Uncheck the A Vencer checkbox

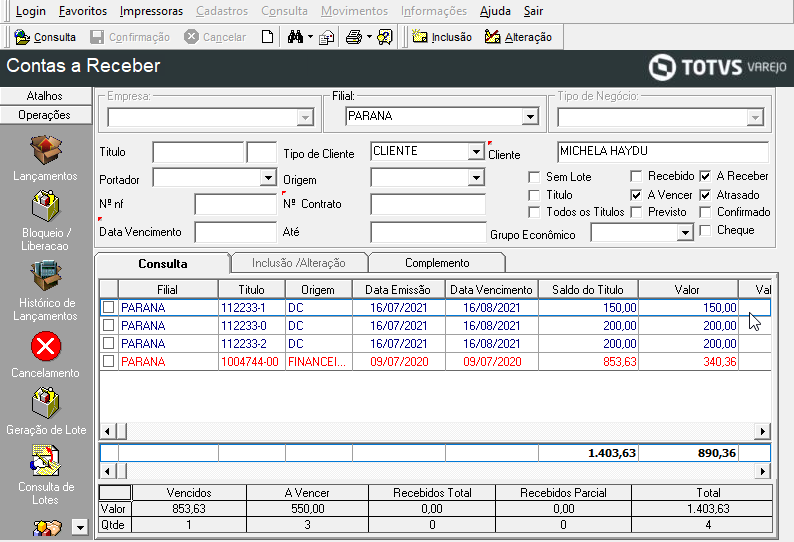(636, 195)
